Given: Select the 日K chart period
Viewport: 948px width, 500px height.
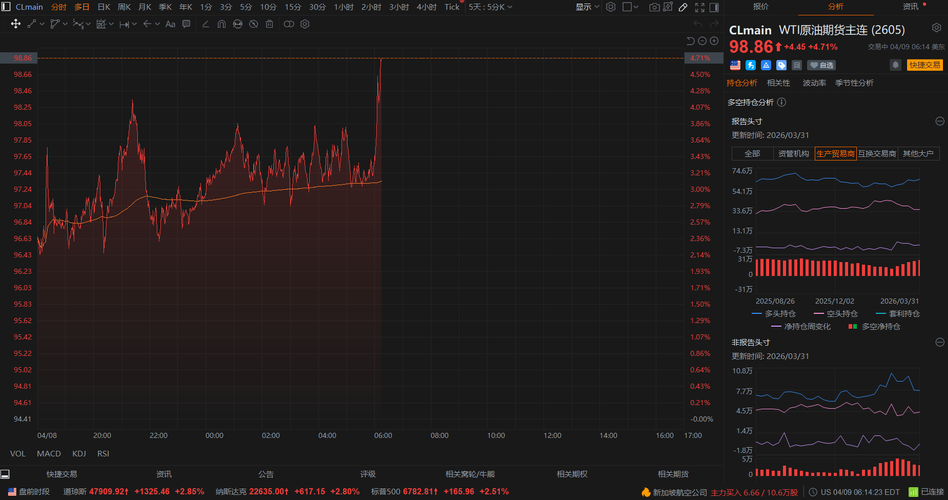Looking at the screenshot, I should coord(104,7).
